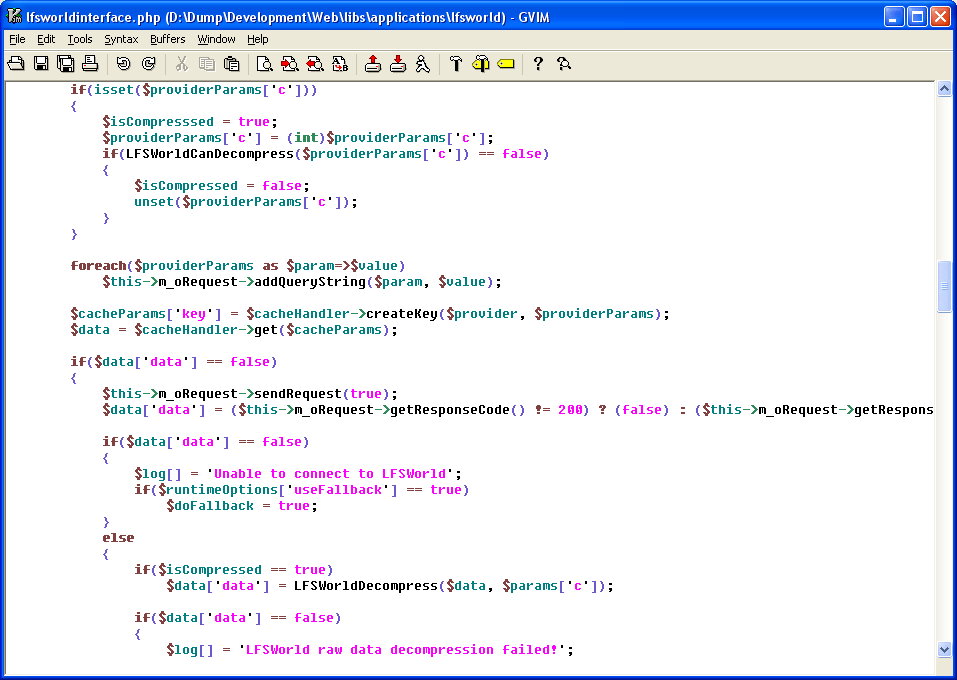Click the text '$isCompresssed = true;'
This screenshot has height=680, width=957.
point(190,121)
